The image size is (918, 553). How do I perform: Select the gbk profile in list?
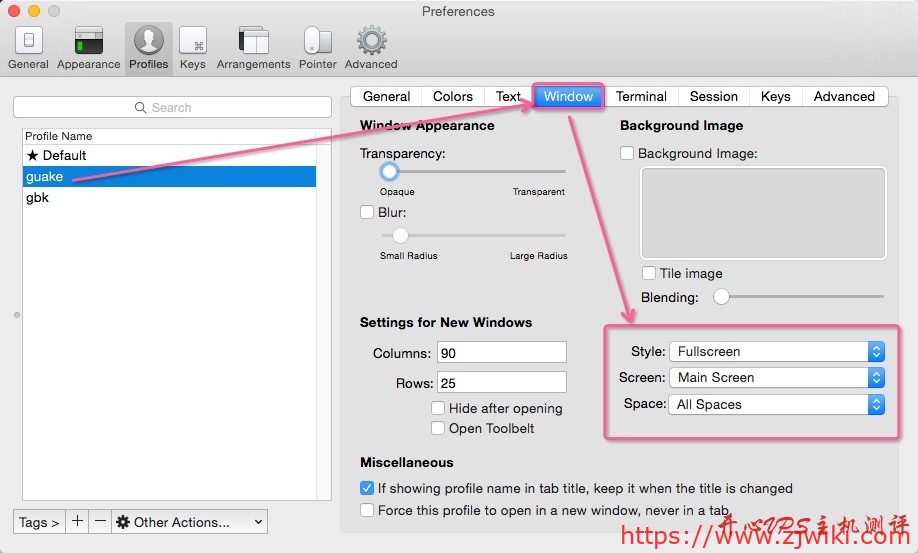[x=38, y=197]
